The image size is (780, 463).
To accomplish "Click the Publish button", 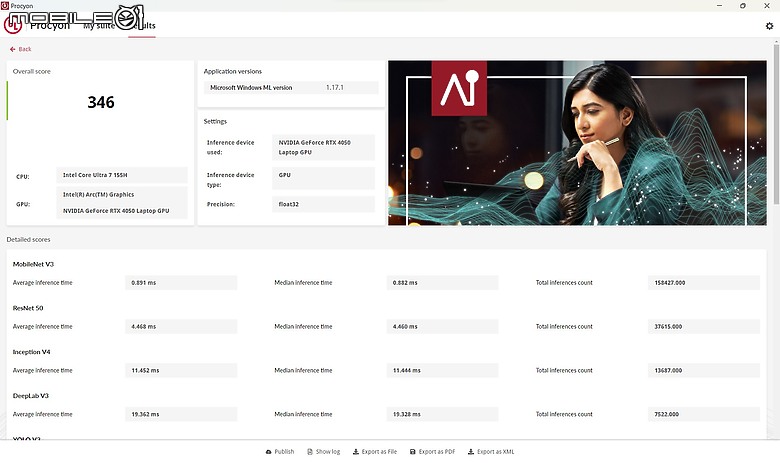I will 280,452.
